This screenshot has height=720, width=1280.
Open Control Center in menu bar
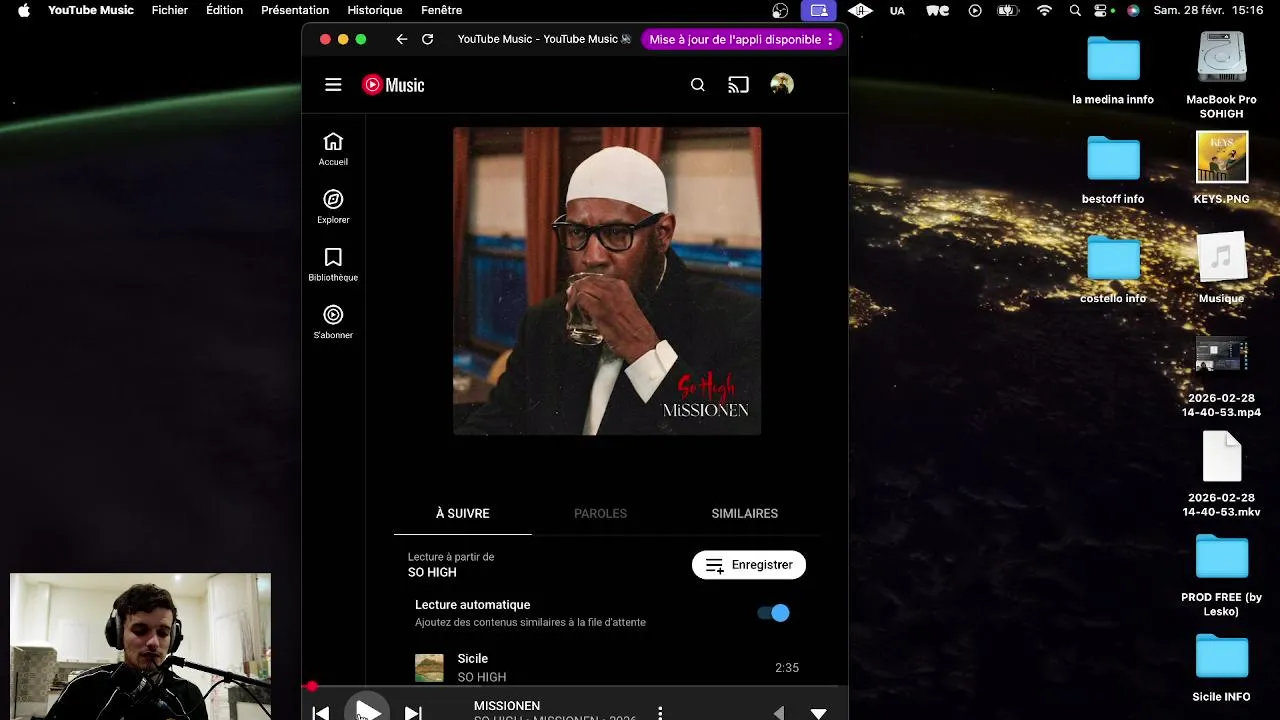1103,10
